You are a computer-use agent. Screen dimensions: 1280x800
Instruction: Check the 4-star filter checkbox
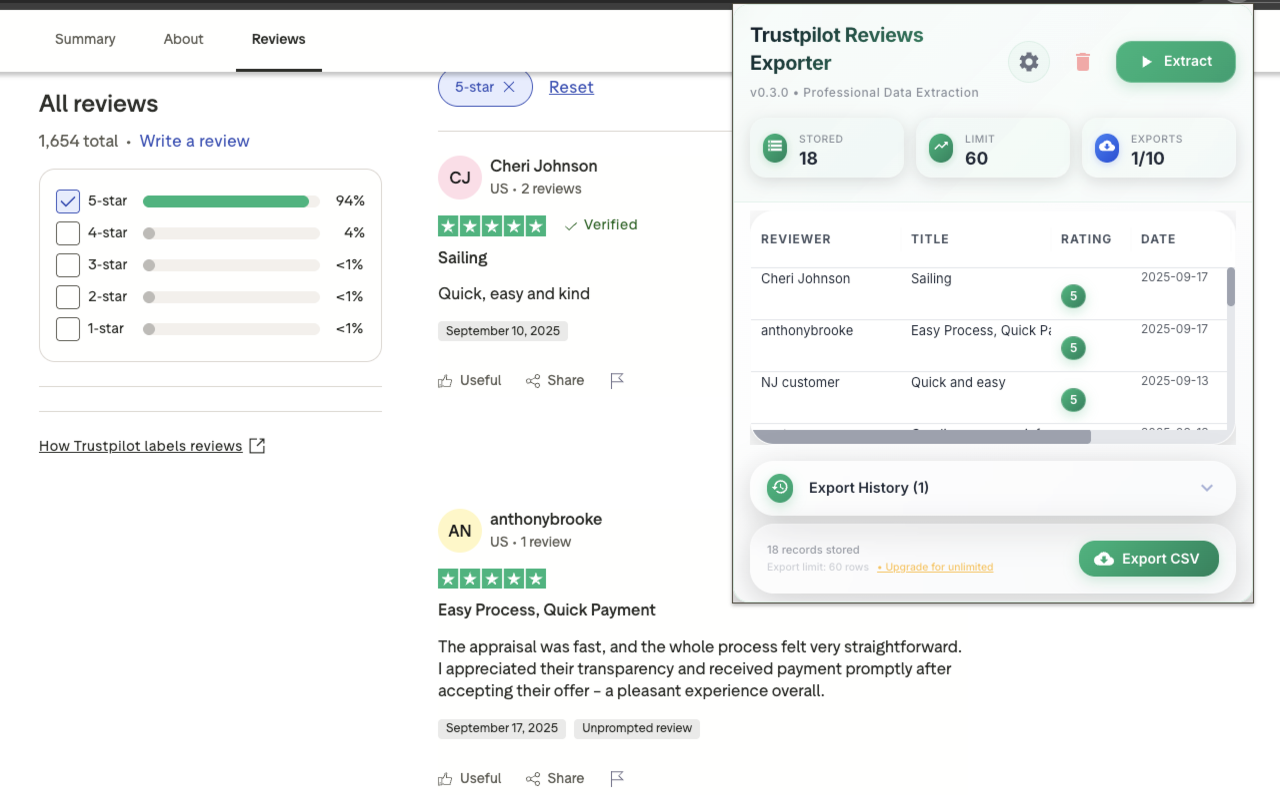click(x=68, y=233)
